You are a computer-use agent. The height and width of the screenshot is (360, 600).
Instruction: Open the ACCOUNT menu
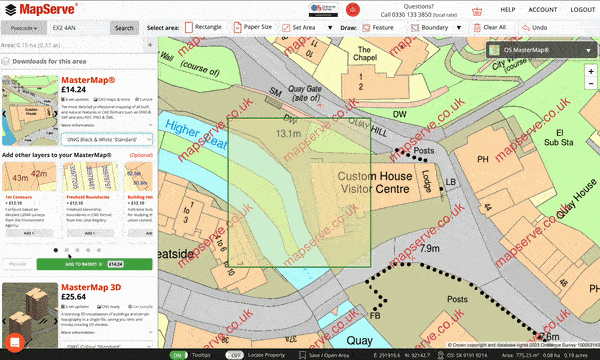(543, 10)
